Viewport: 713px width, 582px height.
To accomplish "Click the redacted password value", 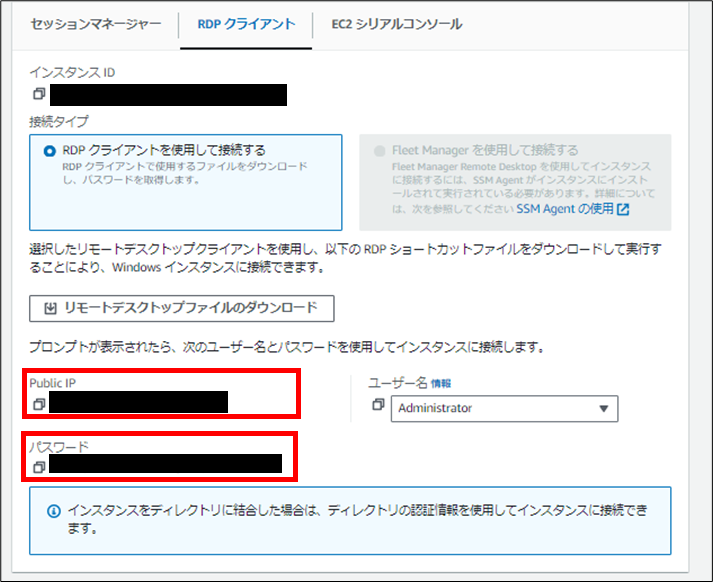I will 166,463.
